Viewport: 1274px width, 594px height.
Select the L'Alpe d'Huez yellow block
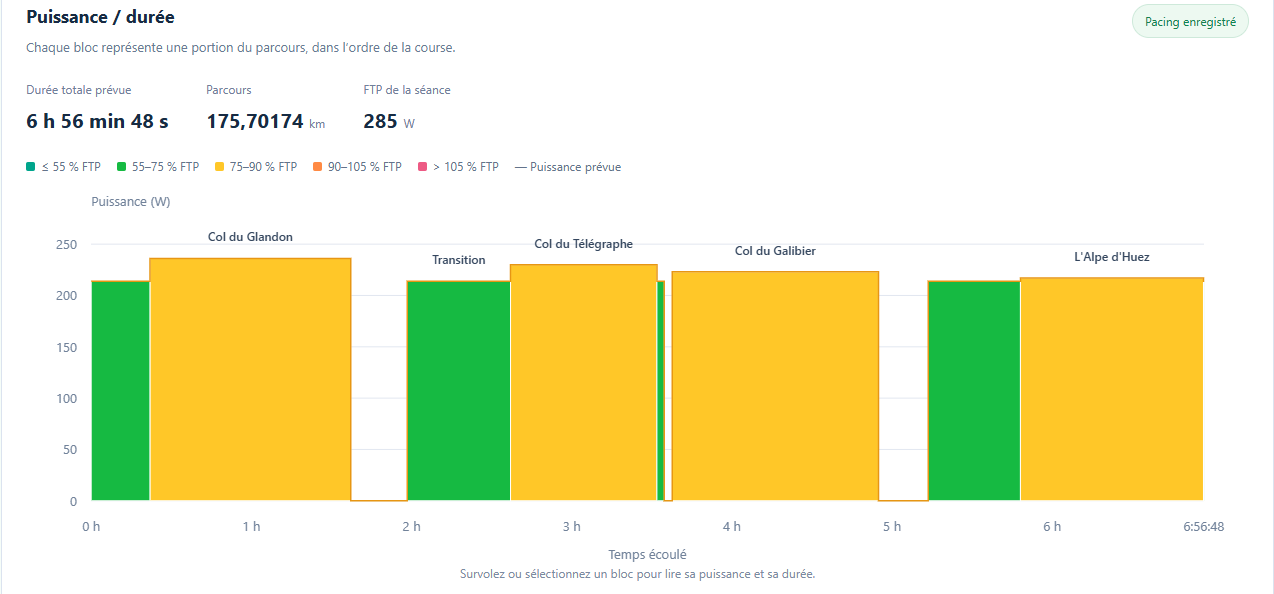click(x=1111, y=389)
